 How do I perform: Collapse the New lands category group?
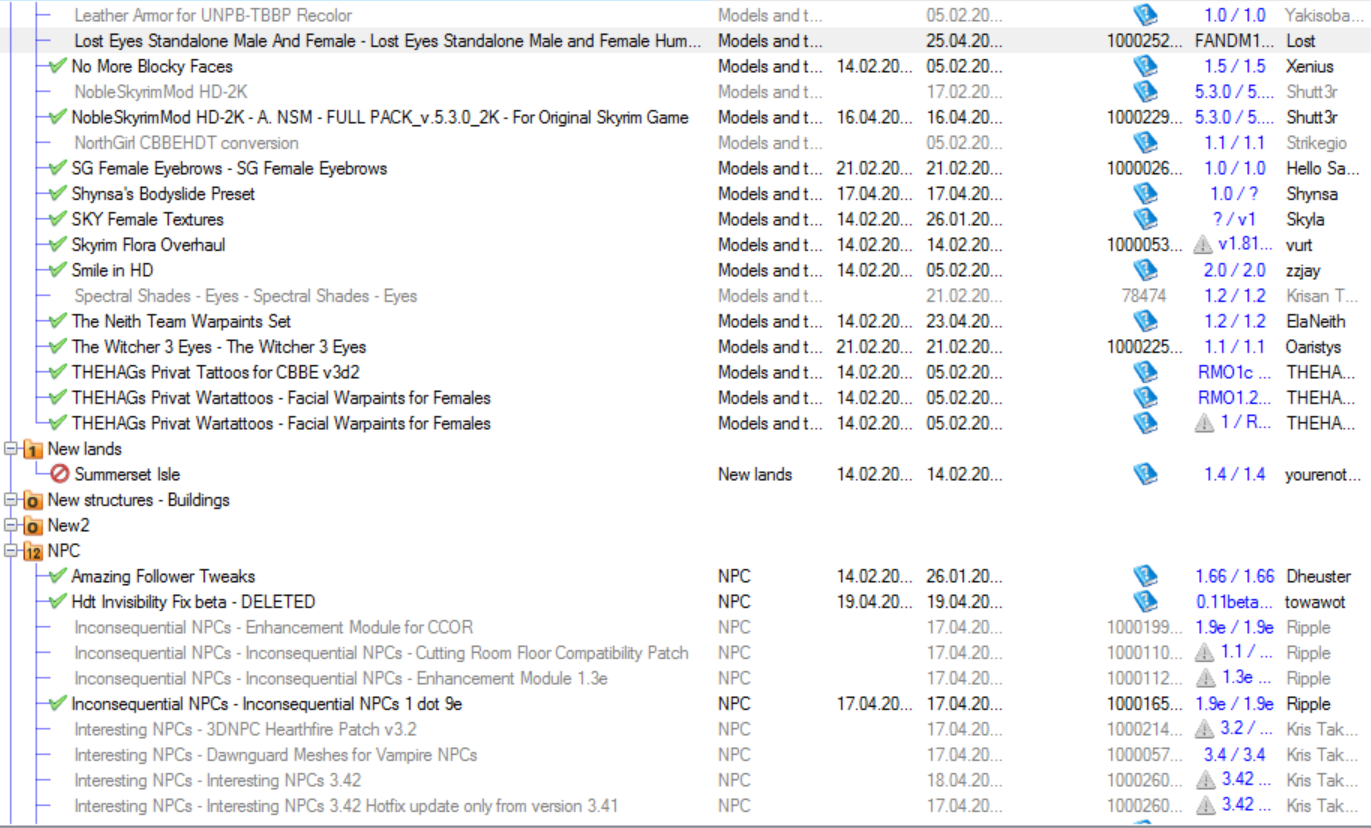pyautogui.click(x=11, y=450)
